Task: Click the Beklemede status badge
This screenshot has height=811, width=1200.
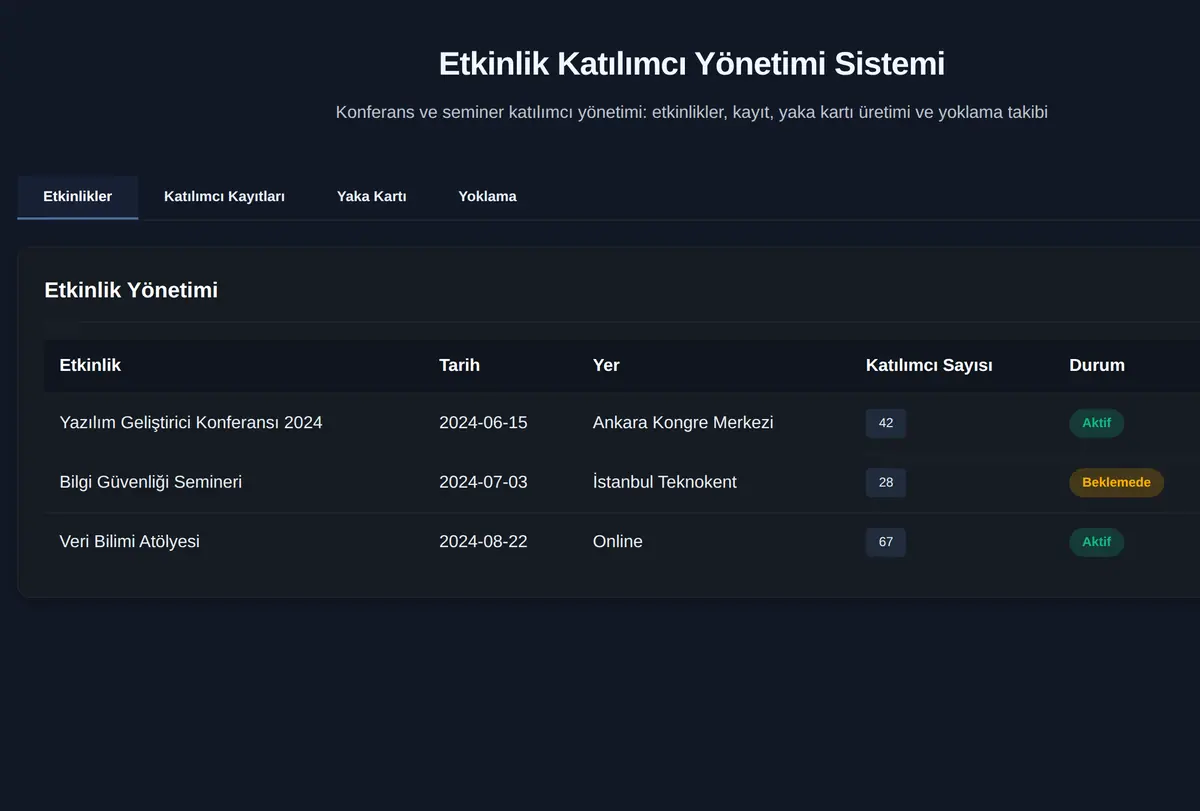Action: (1116, 483)
